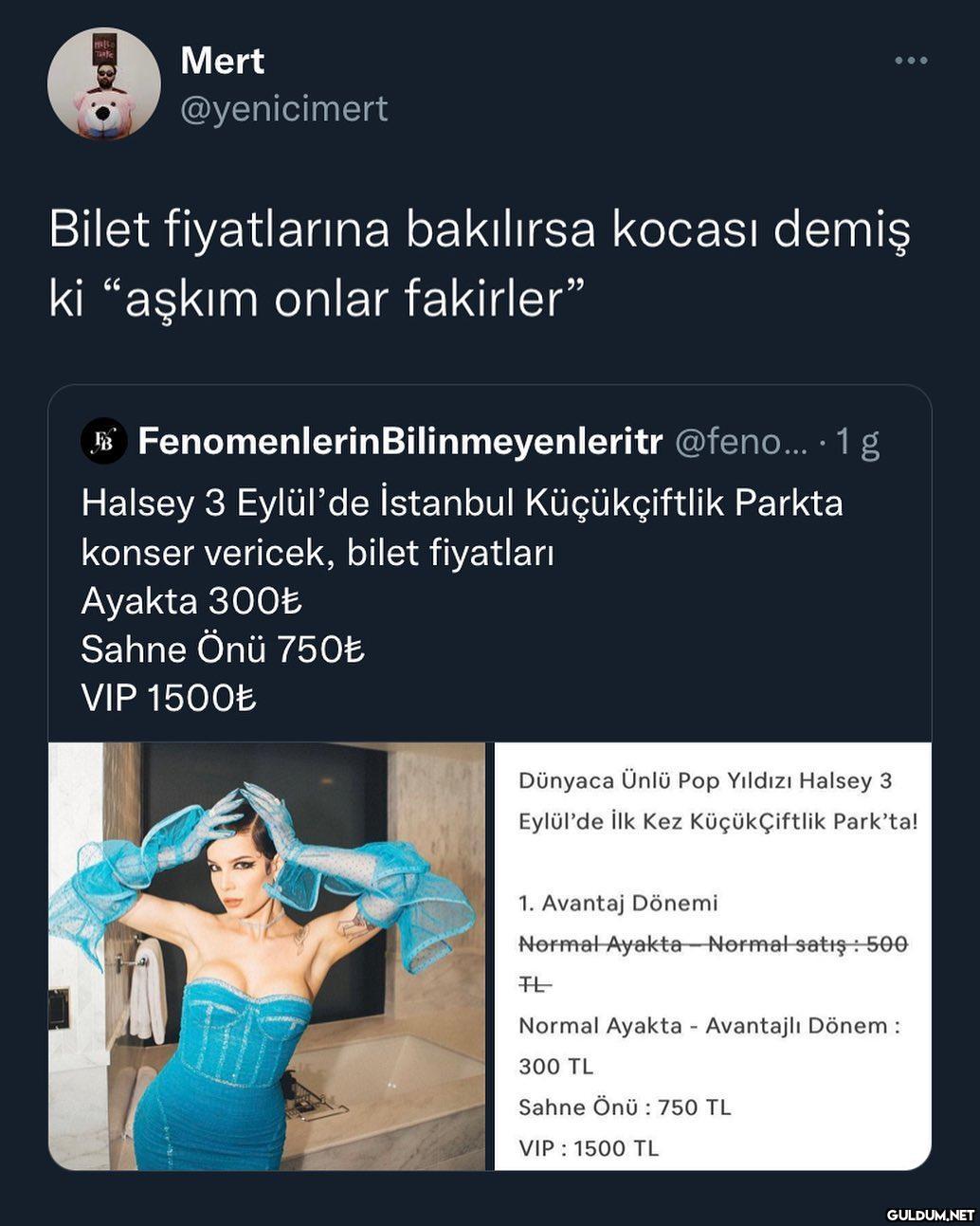The image size is (980, 1226).
Task: Open the ticket price list image
Action: 713,956
